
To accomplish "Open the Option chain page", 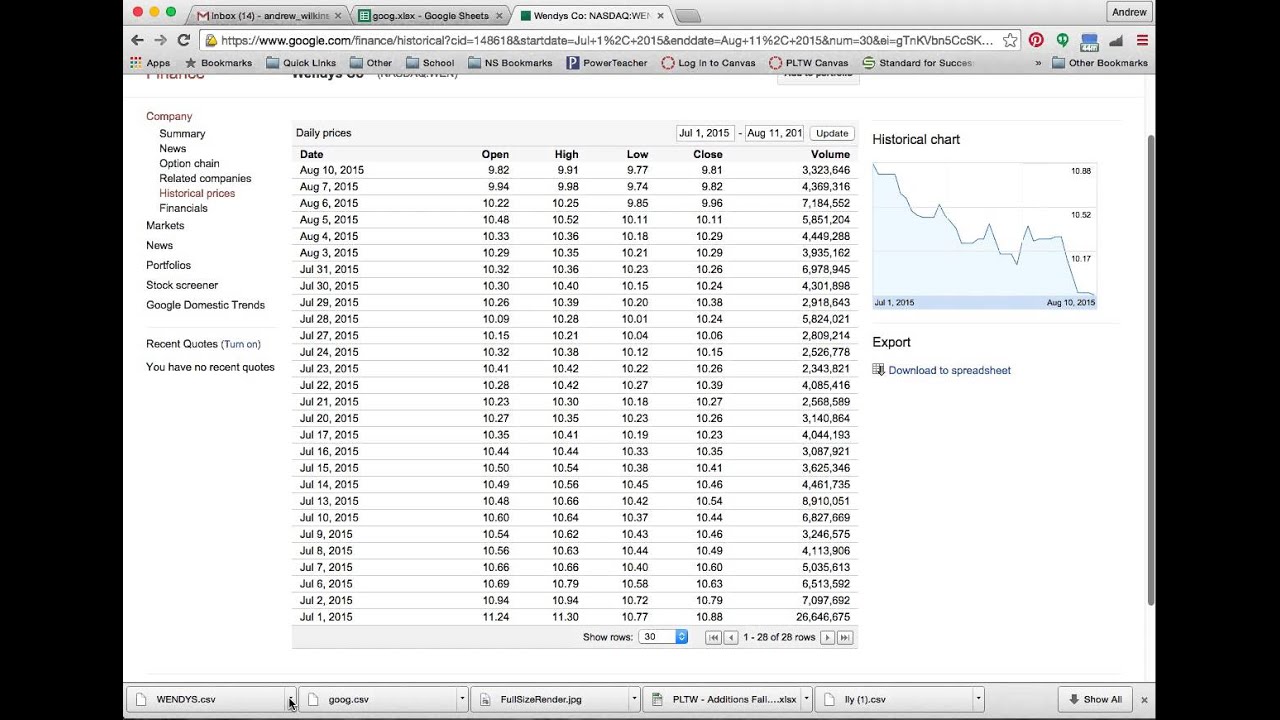I will coord(189,163).
